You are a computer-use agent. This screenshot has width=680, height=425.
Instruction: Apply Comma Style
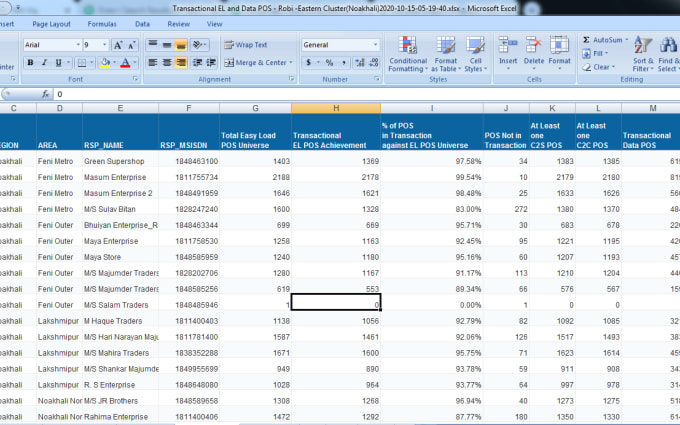coord(343,63)
